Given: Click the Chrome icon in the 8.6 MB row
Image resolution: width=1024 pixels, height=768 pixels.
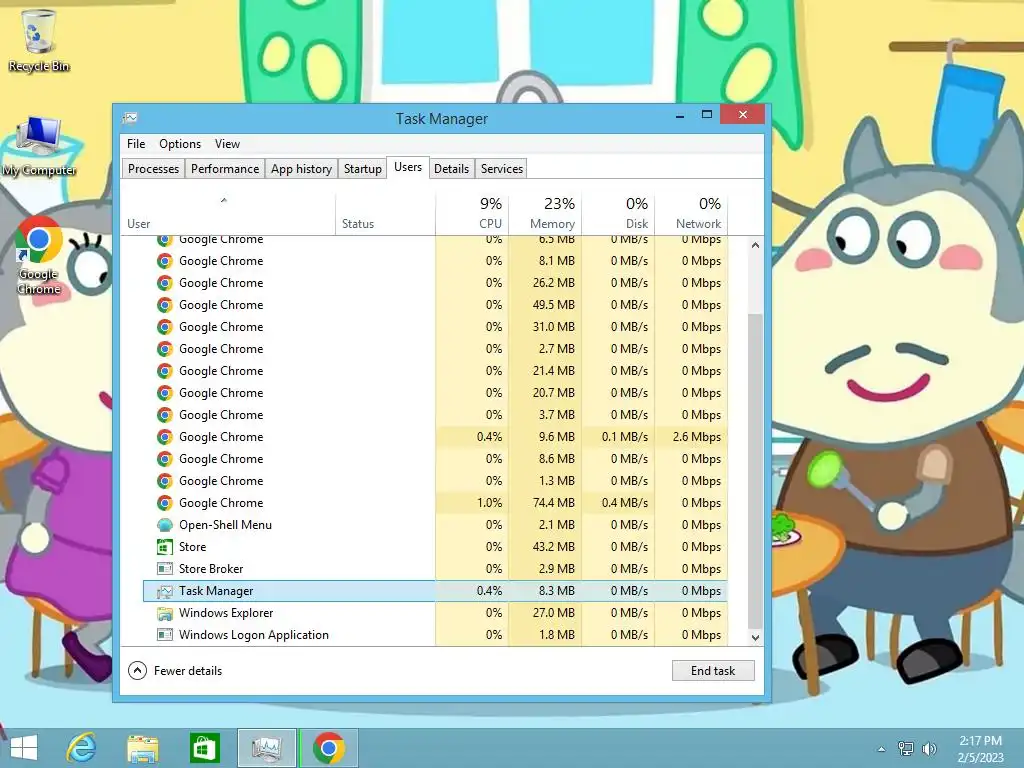Looking at the screenshot, I should coord(165,459).
